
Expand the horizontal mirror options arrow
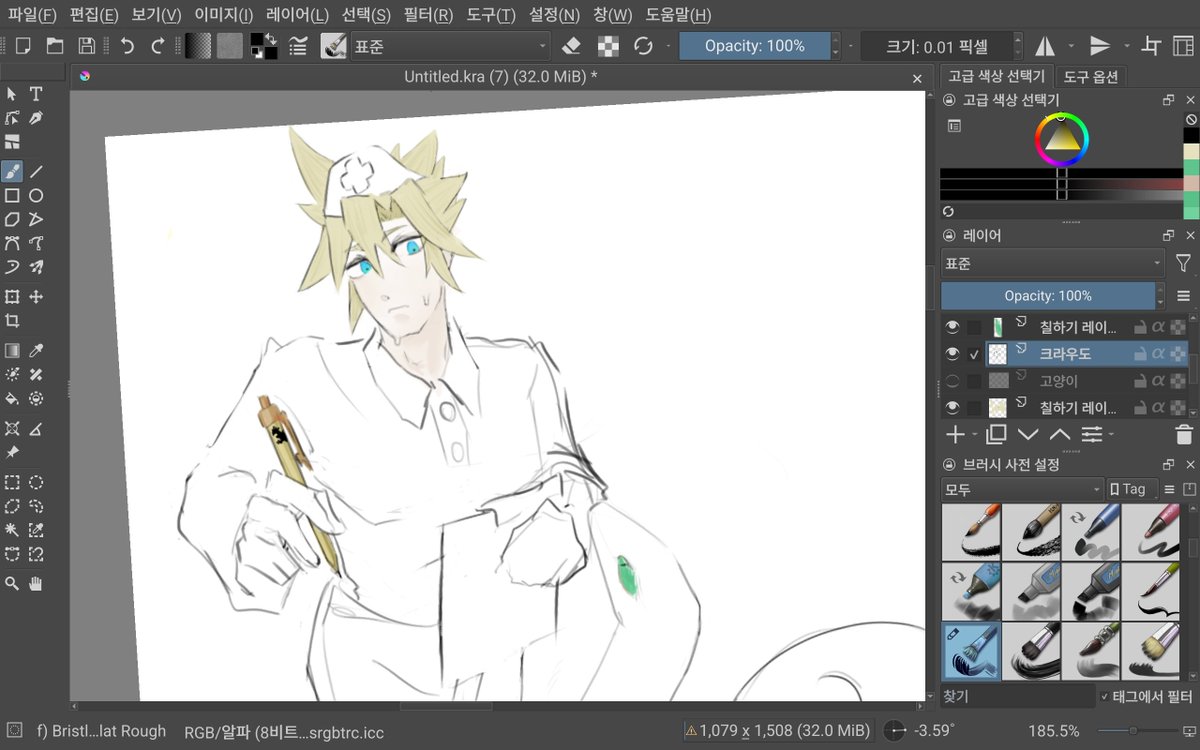[1071, 46]
